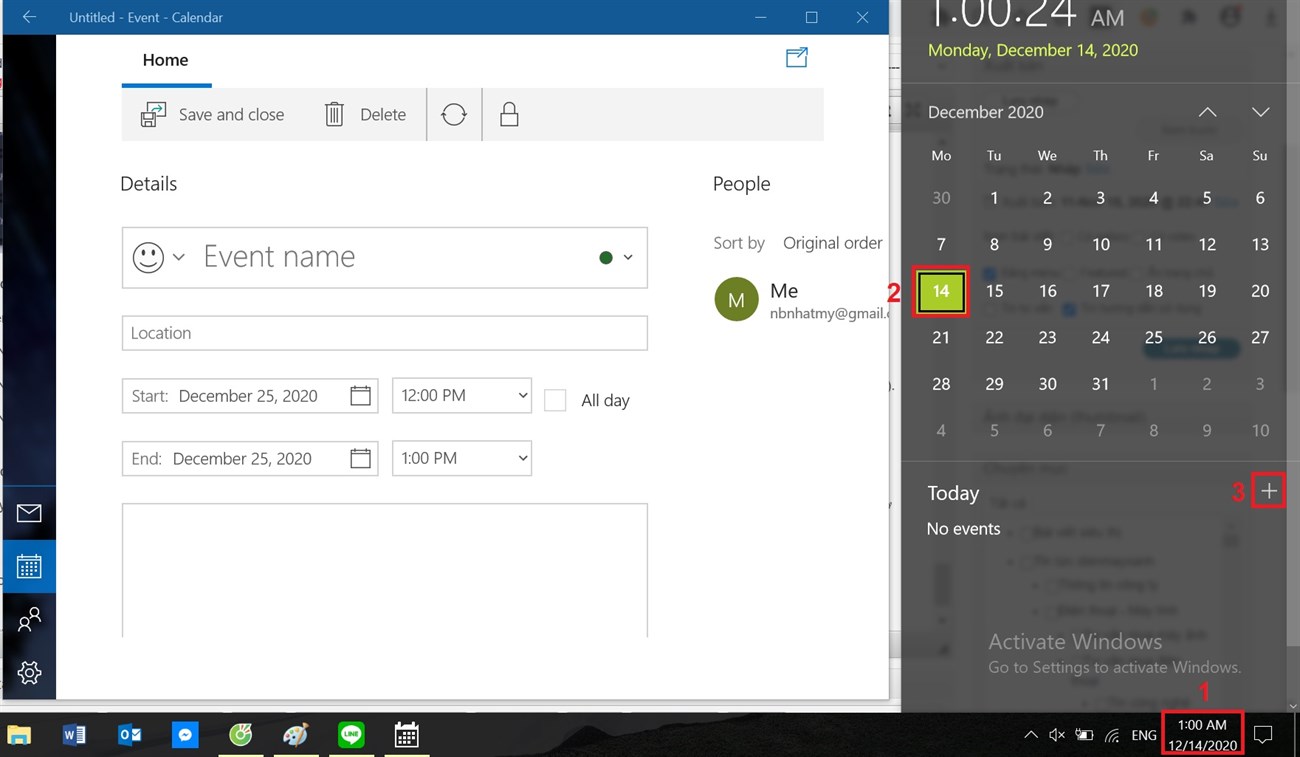
Task: Select the Me attendee avatar
Action: (737, 300)
